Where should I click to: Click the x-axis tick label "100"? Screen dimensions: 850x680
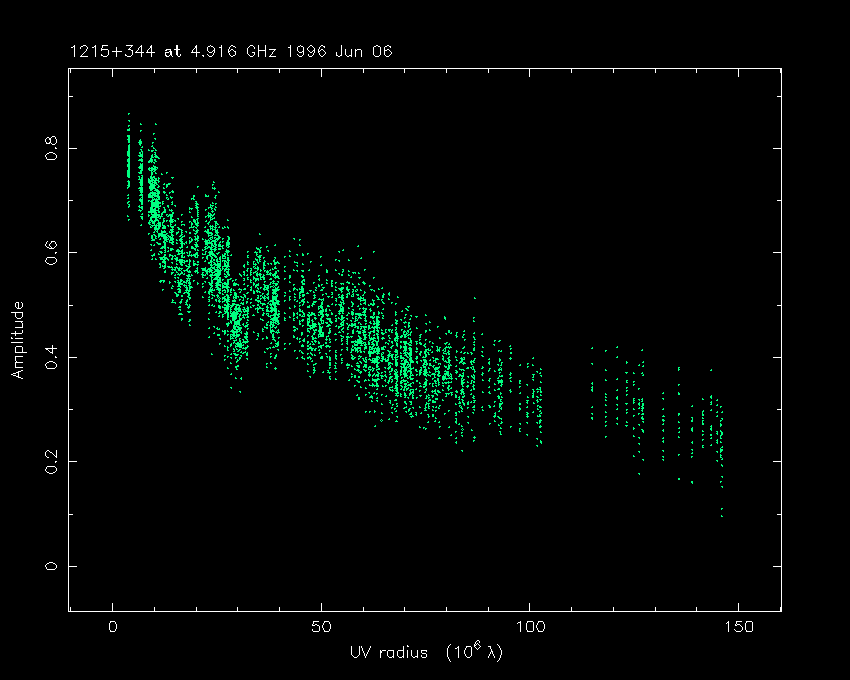530,627
